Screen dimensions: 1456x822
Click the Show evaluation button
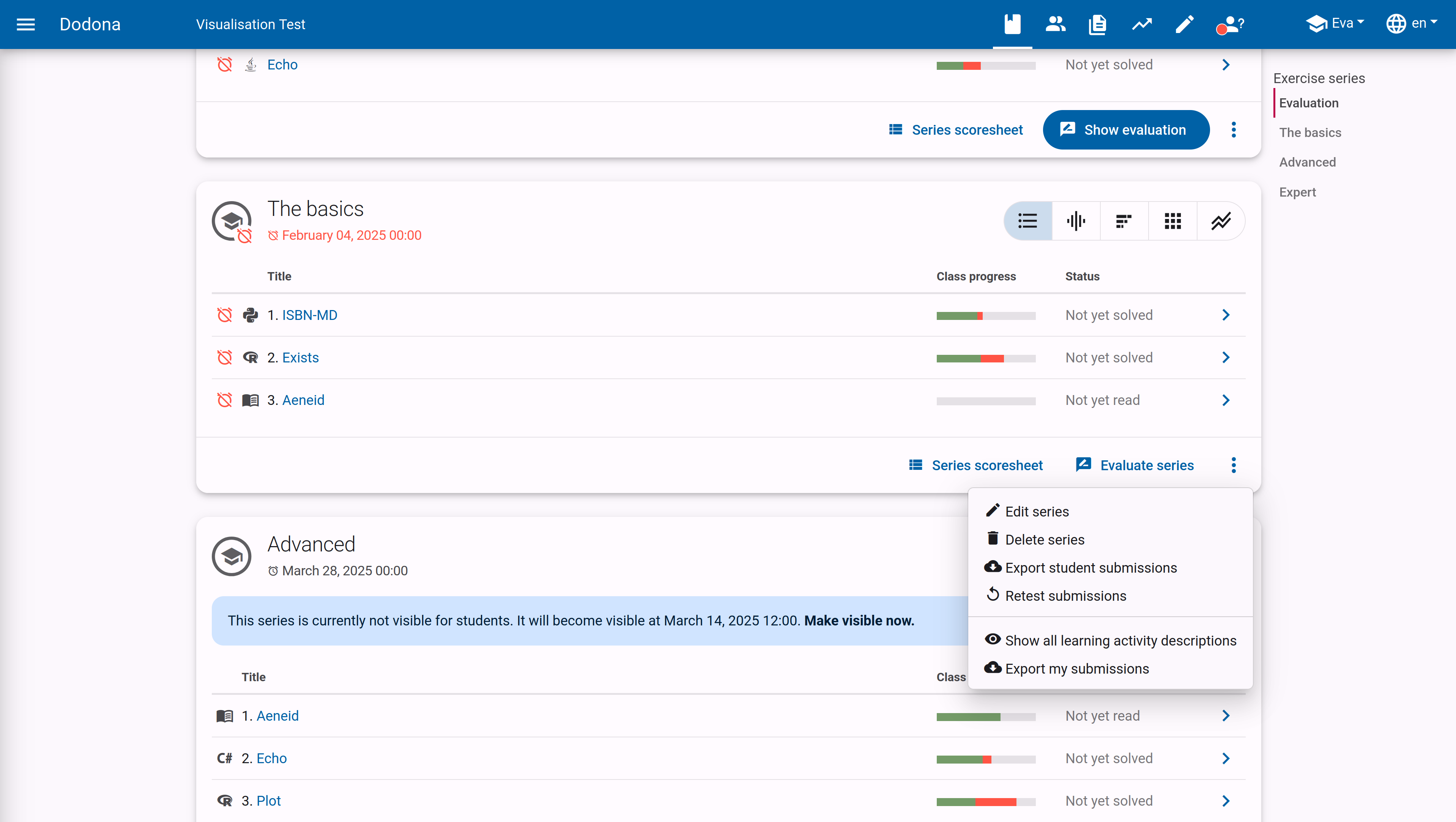[x=1126, y=130]
